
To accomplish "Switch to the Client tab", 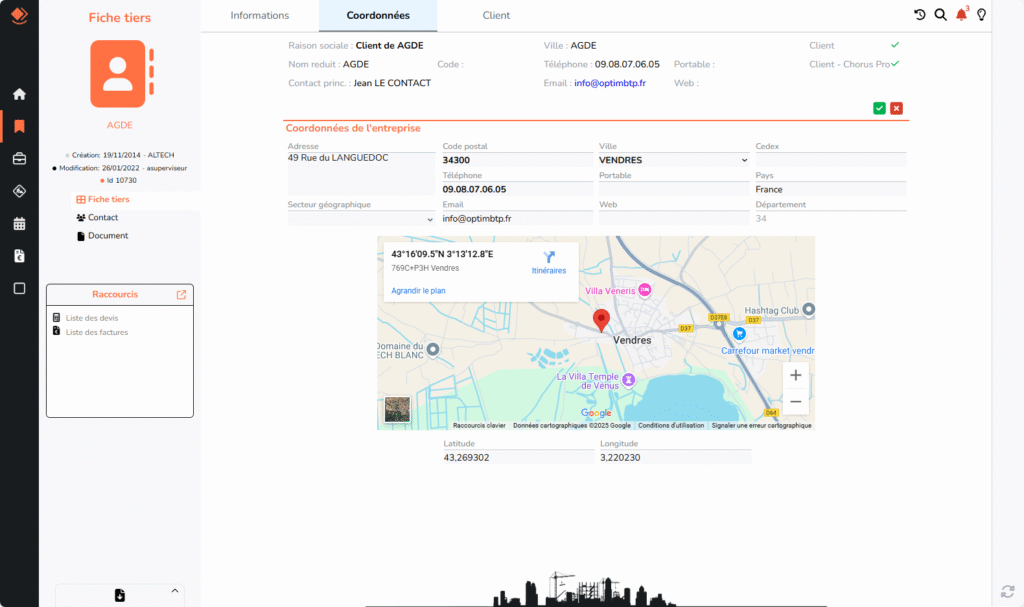I will [x=496, y=16].
